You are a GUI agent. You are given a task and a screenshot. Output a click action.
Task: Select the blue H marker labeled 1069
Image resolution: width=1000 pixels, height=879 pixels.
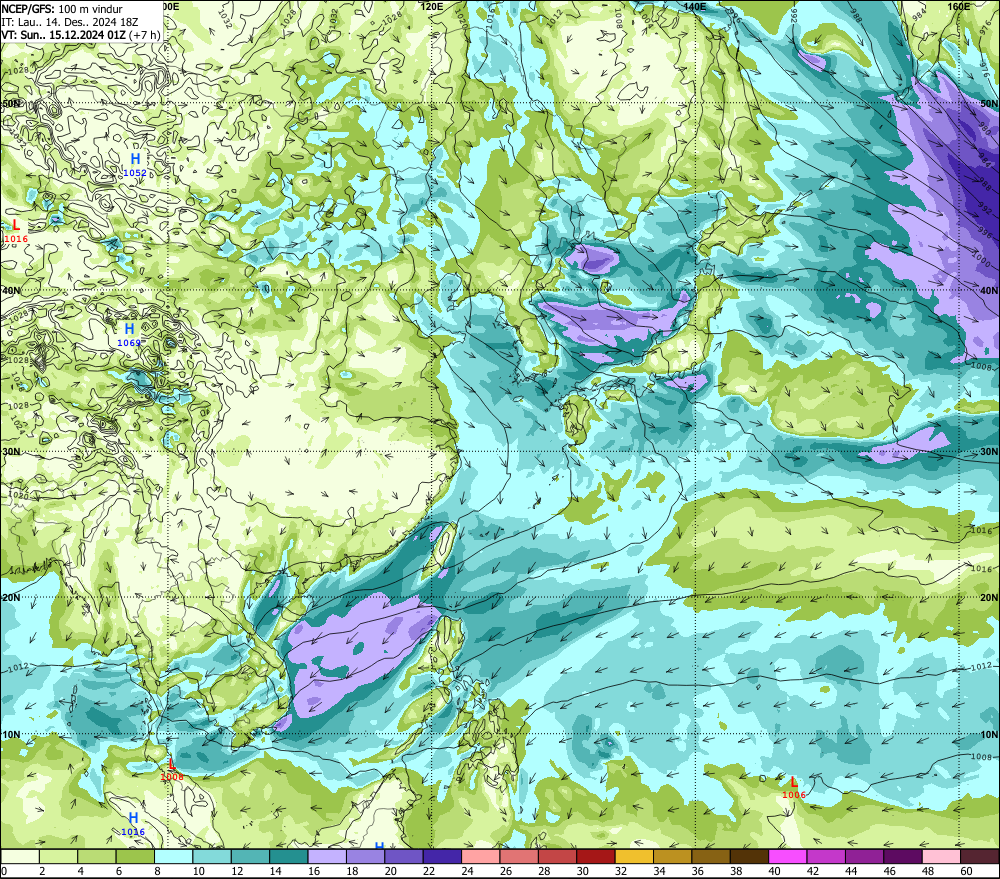click(x=129, y=329)
